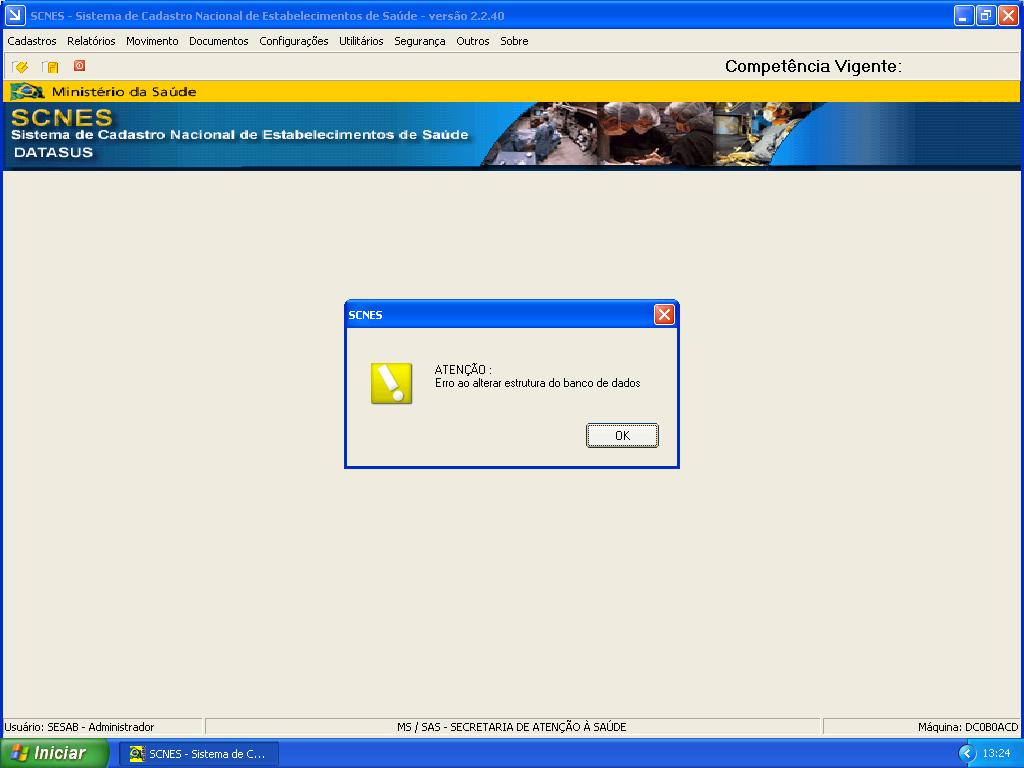Open the Utilitários menu
1024x768 pixels.
[361, 41]
